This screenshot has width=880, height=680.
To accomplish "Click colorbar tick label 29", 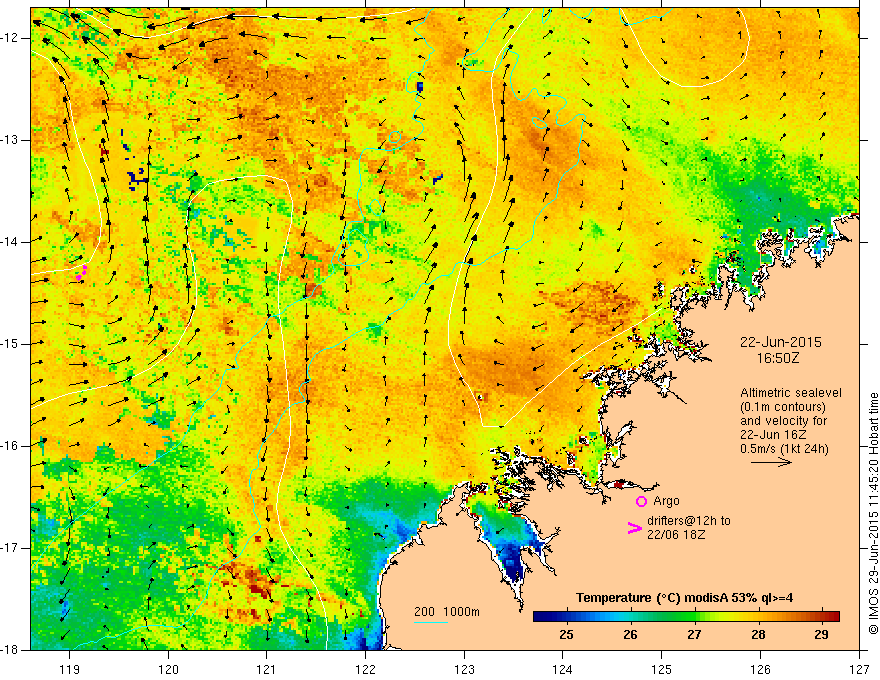I will pyautogui.click(x=821, y=635).
